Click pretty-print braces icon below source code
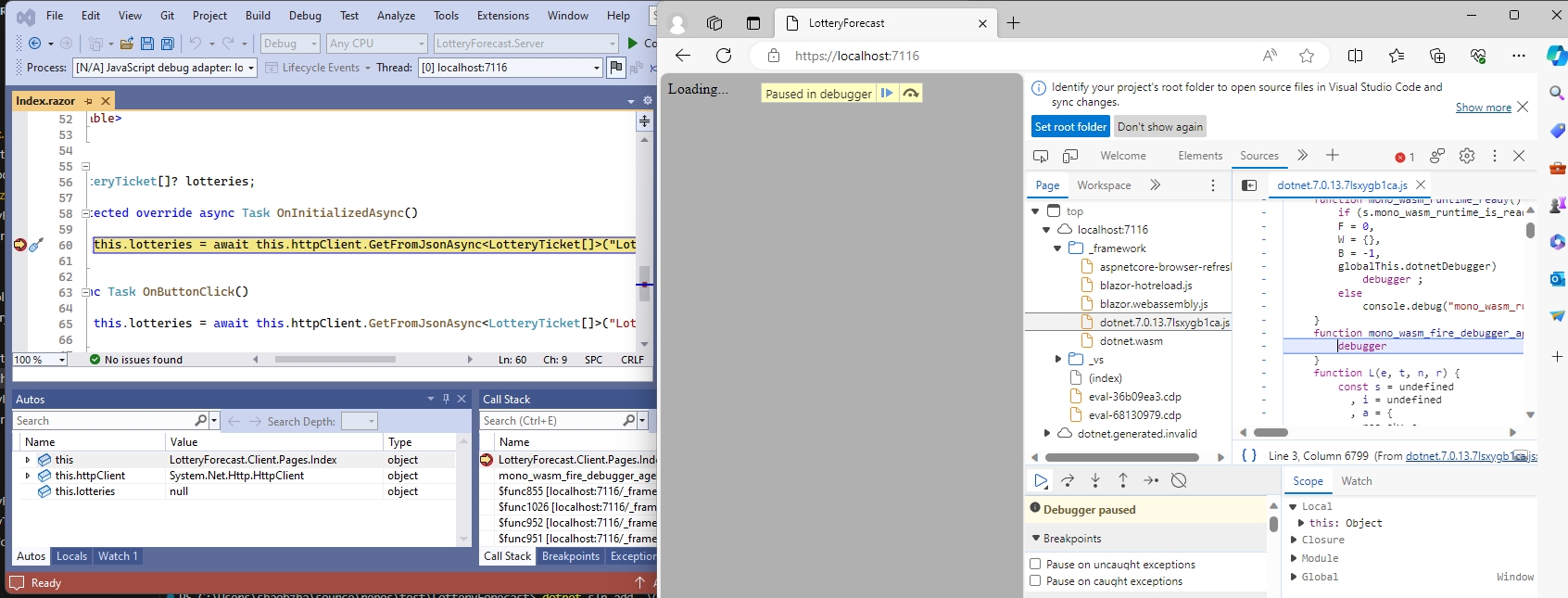Viewport: 1568px width, 598px height. click(1249, 455)
